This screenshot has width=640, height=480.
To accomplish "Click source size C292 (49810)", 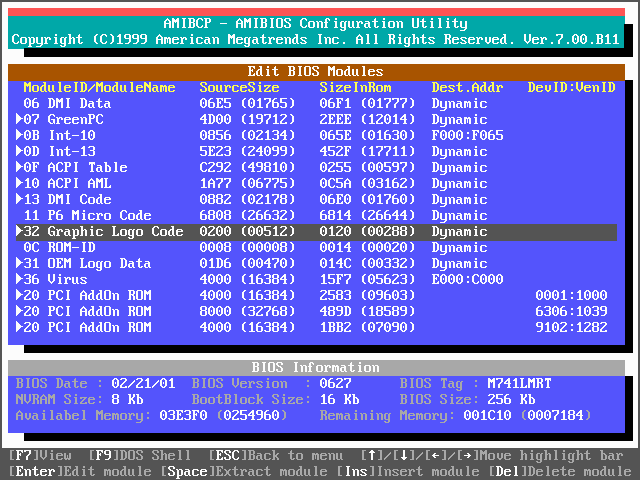I will pyautogui.click(x=247, y=167).
